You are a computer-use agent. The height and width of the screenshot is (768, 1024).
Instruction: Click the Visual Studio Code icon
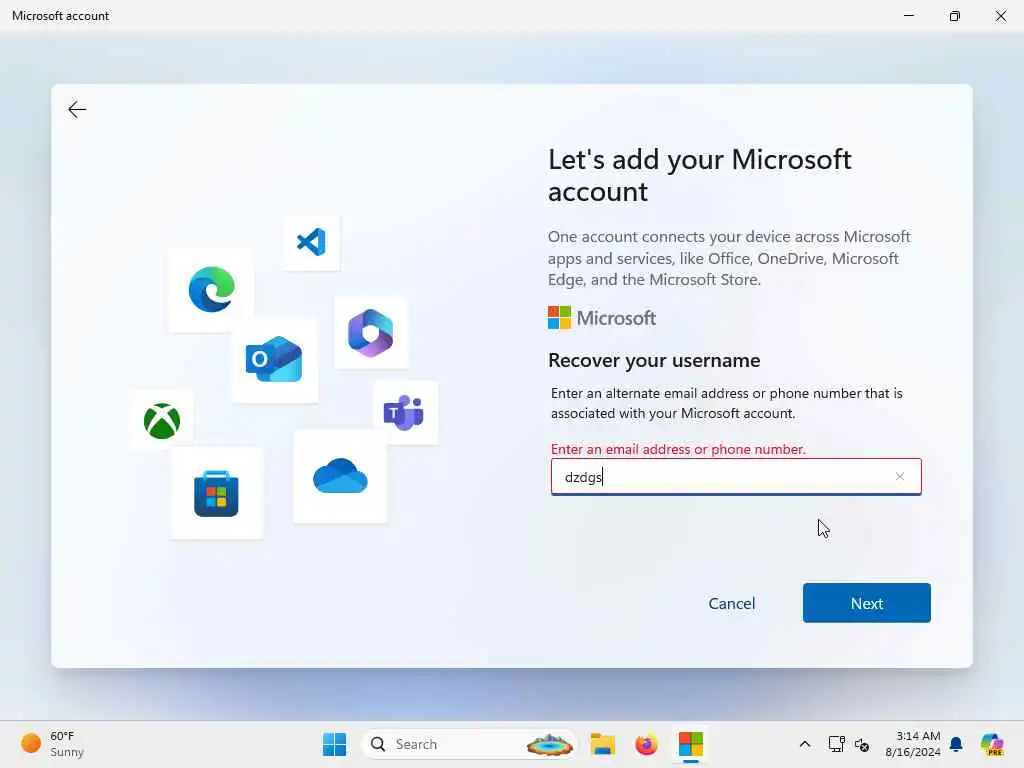coord(312,242)
